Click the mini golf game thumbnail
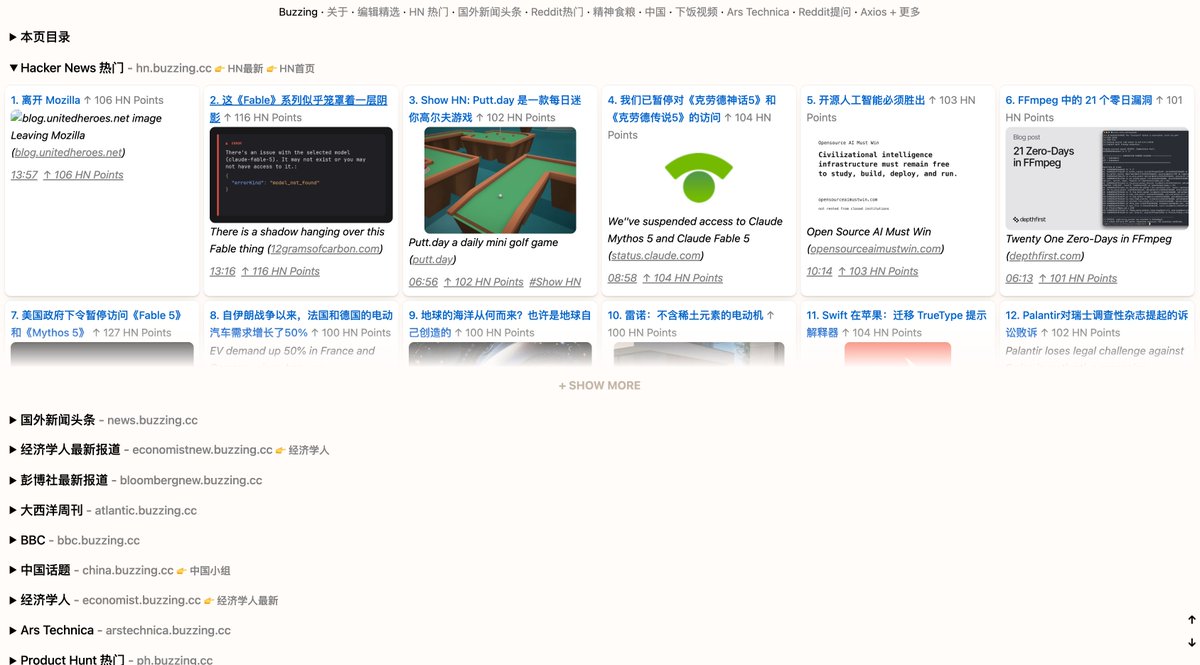 500,180
